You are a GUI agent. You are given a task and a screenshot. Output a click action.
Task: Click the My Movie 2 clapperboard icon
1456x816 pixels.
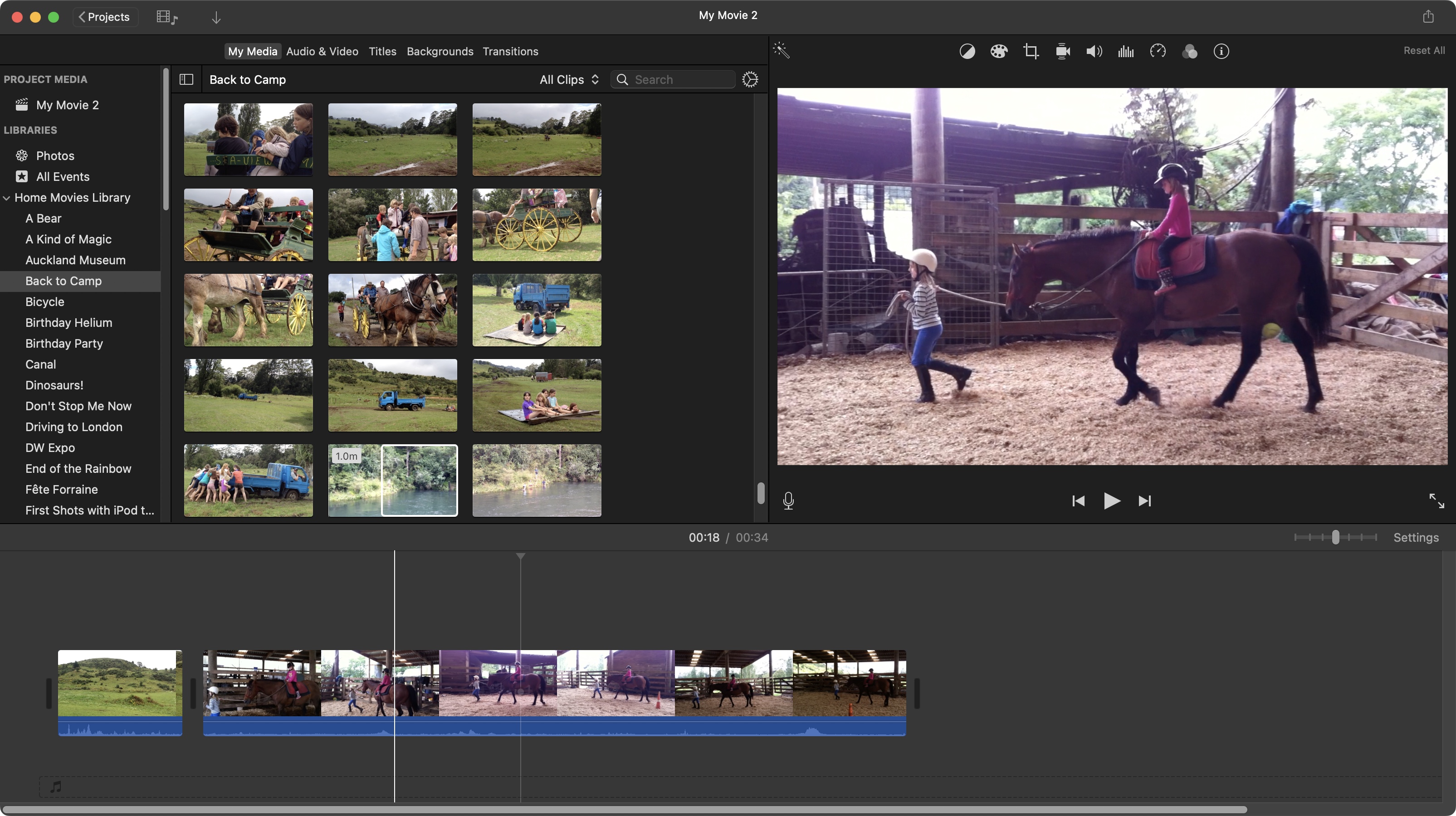pyautogui.click(x=21, y=105)
